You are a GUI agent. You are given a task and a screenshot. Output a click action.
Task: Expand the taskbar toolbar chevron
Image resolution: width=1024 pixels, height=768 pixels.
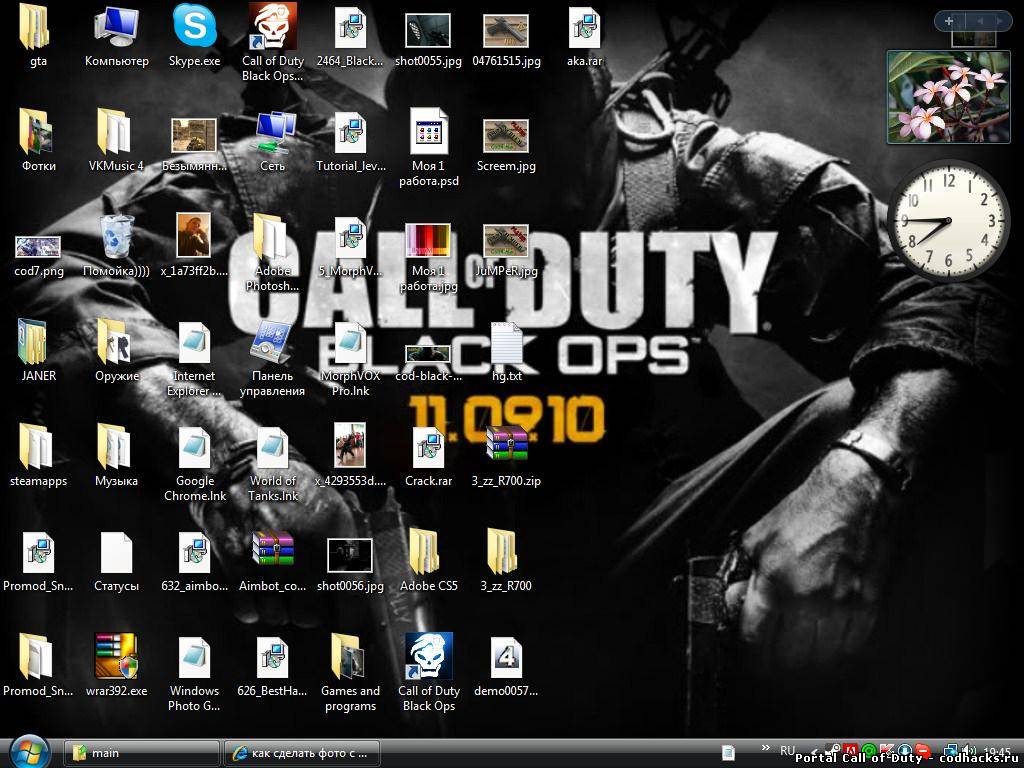pyautogui.click(x=765, y=747)
